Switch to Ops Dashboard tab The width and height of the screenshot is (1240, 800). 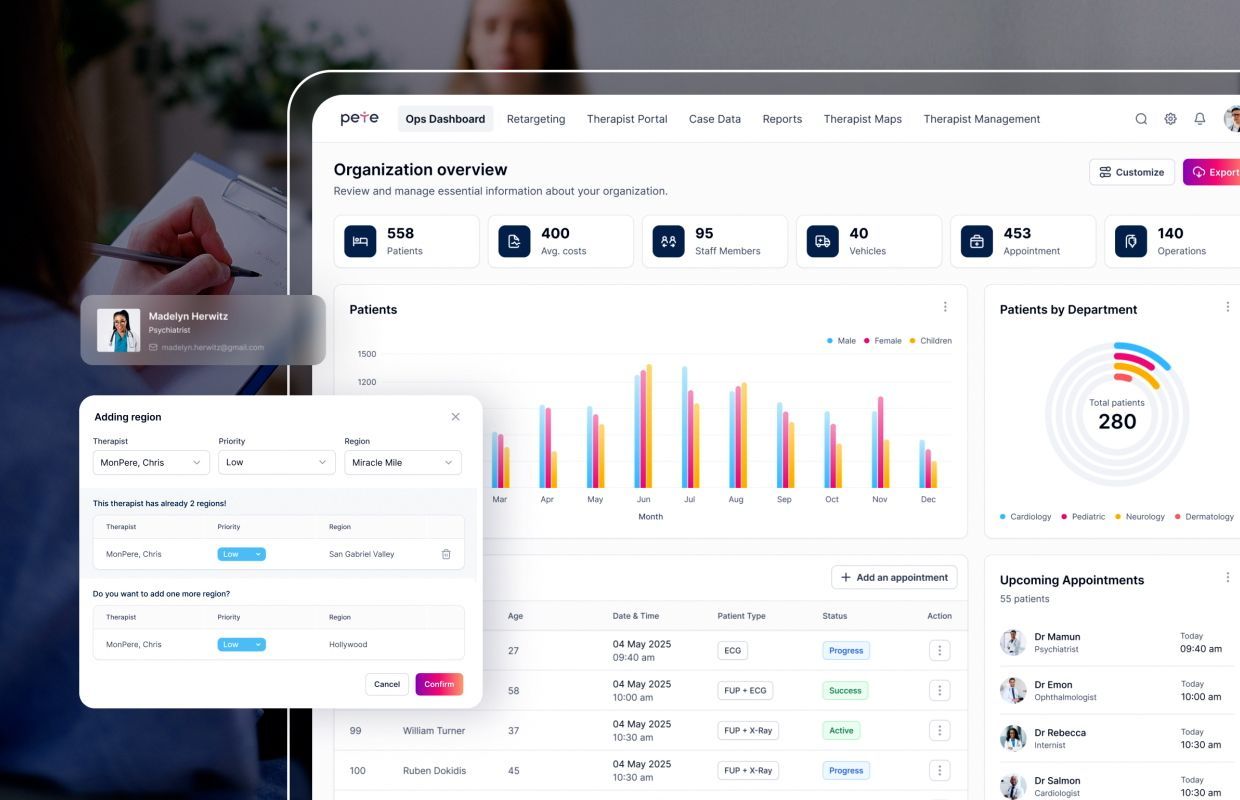445,119
